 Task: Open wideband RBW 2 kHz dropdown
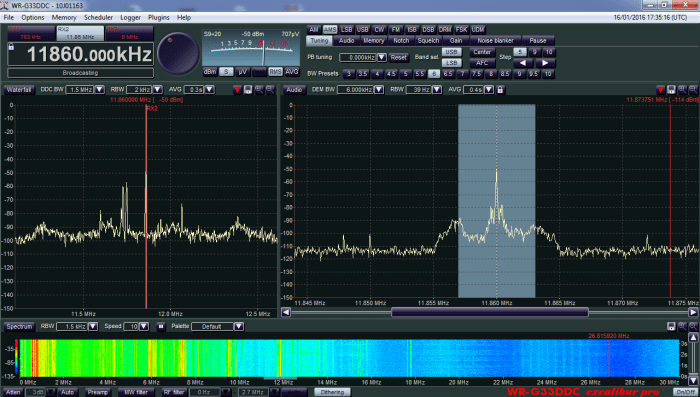click(158, 90)
